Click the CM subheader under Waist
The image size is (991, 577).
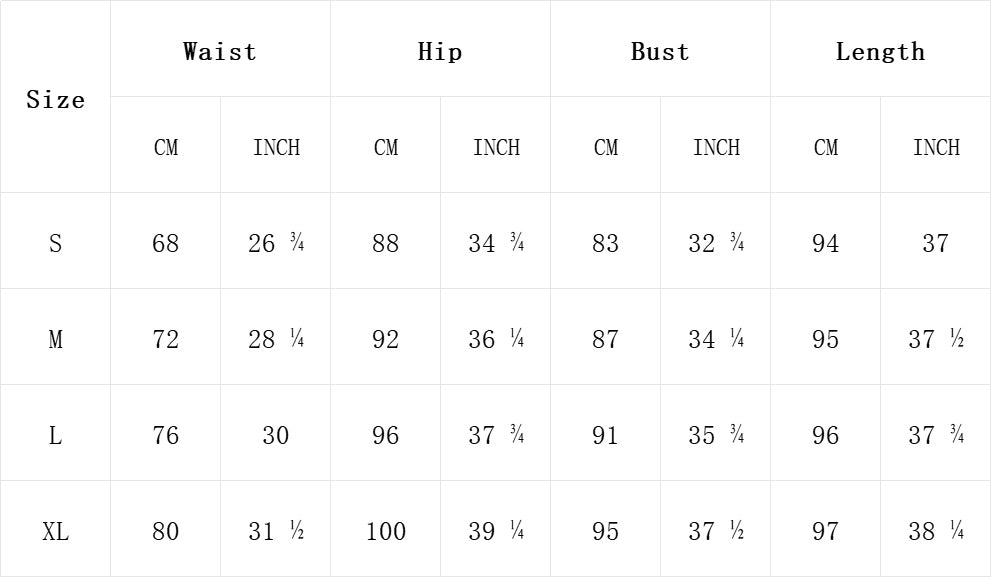point(166,148)
